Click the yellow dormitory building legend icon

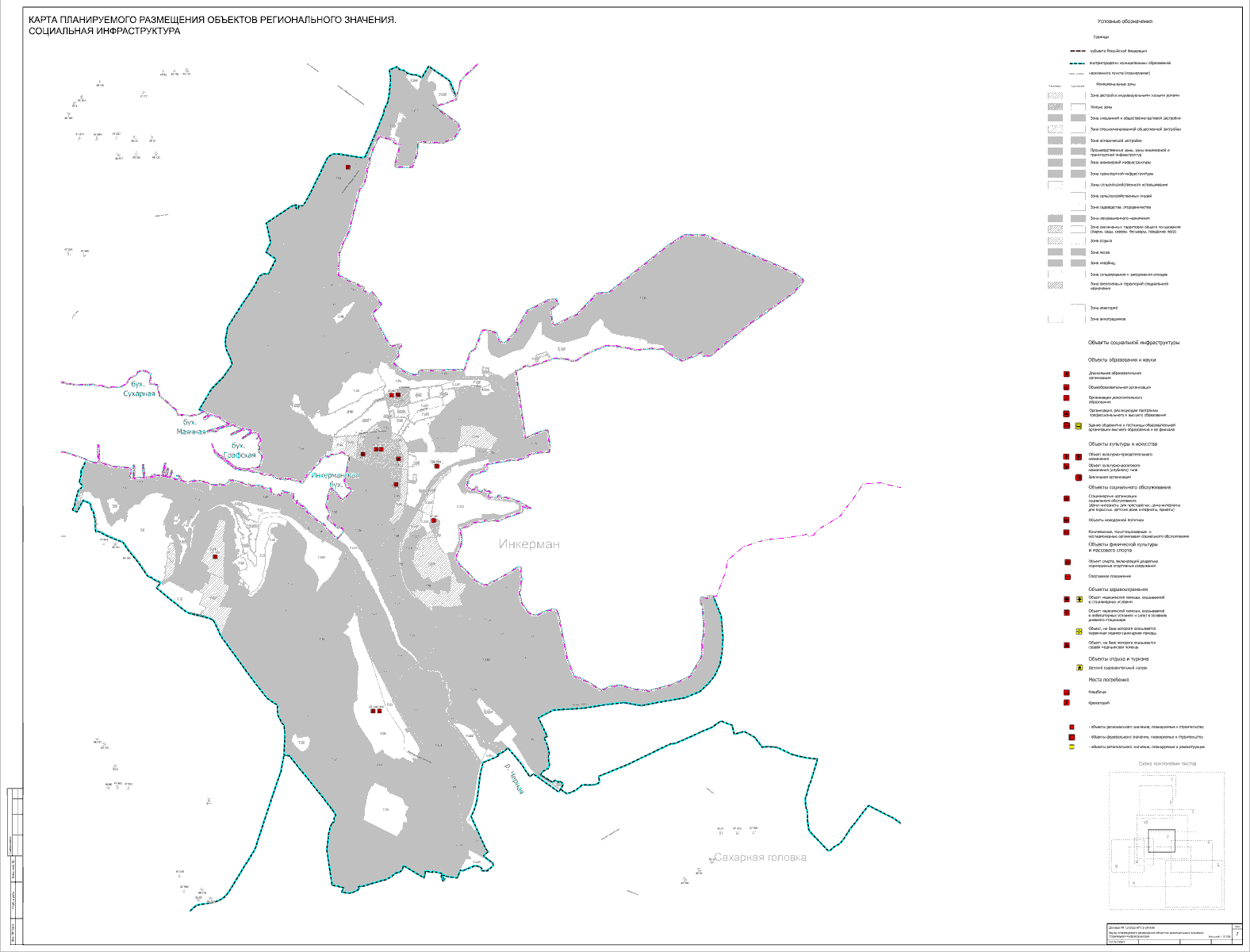1079,426
